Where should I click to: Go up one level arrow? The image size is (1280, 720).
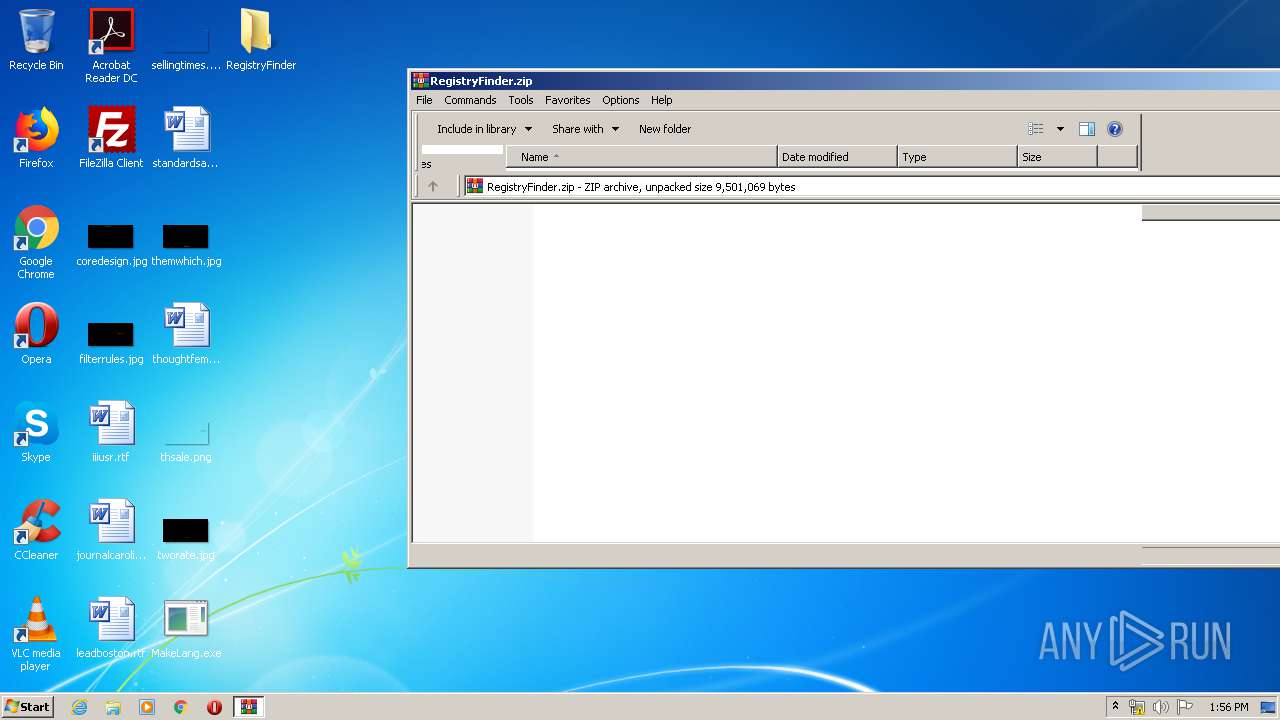pyautogui.click(x=433, y=186)
